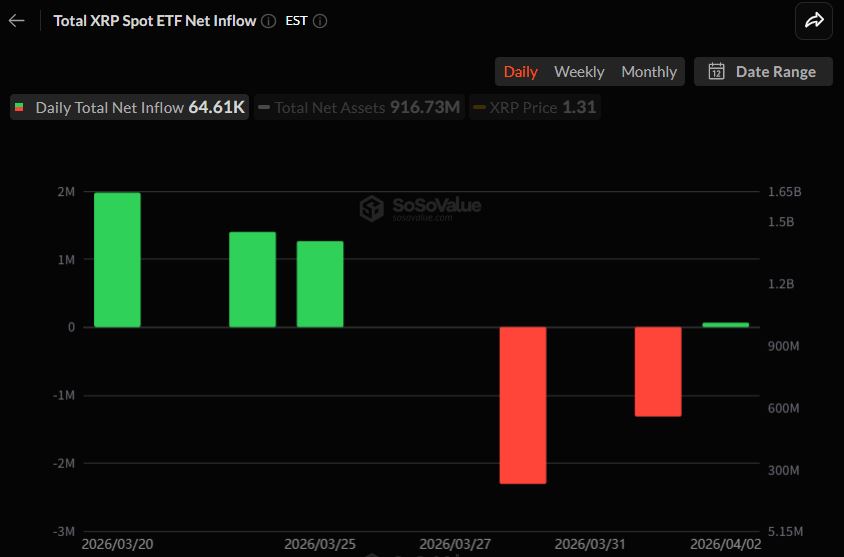Select the EST timezone label
The image size is (844, 557).
click(296, 20)
